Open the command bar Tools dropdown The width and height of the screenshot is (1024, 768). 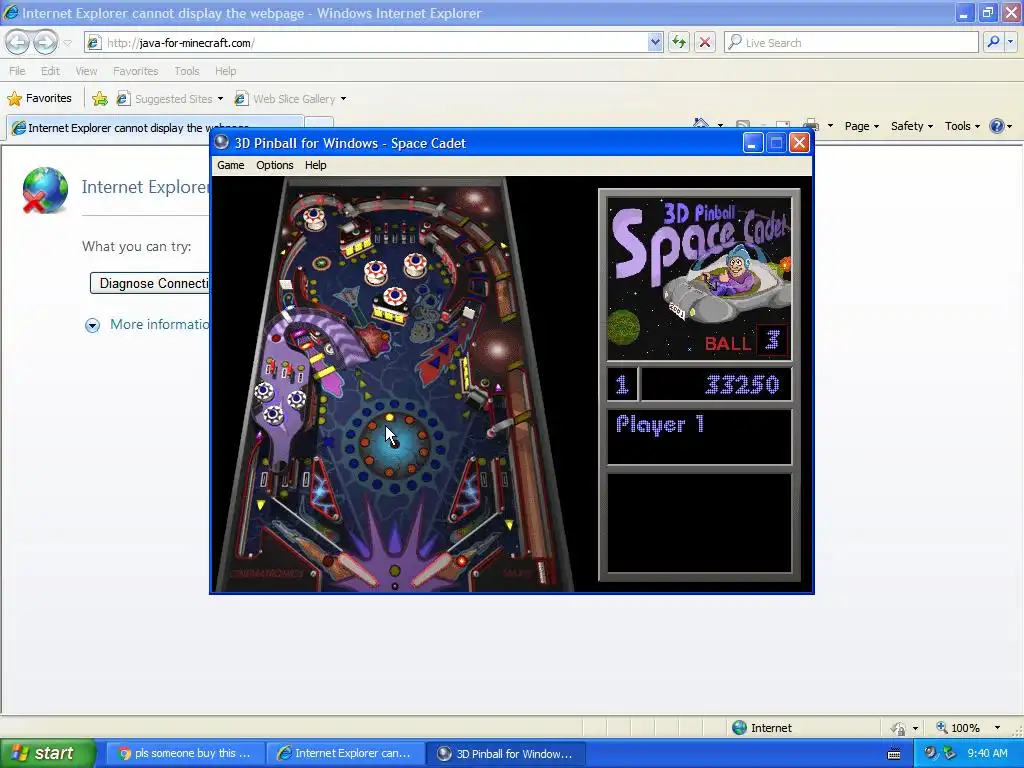962,126
